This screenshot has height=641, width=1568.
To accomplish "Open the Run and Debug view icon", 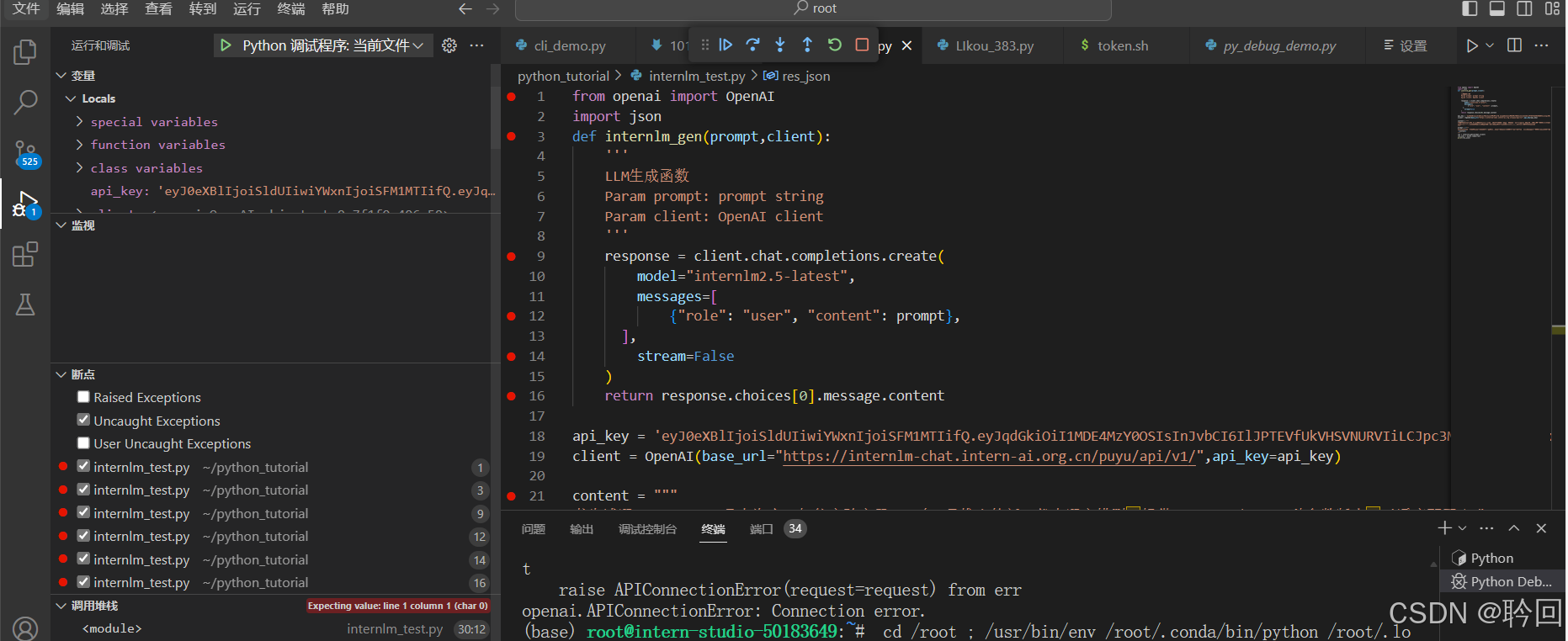I will (25, 204).
